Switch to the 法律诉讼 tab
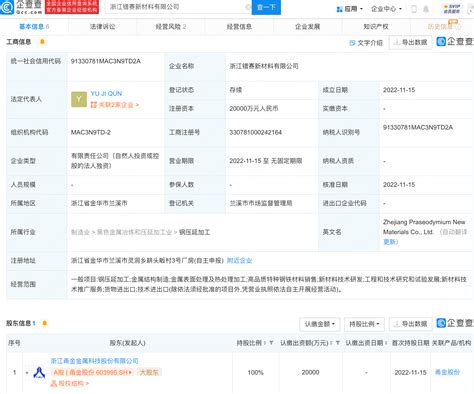474x394 pixels. tap(102, 27)
